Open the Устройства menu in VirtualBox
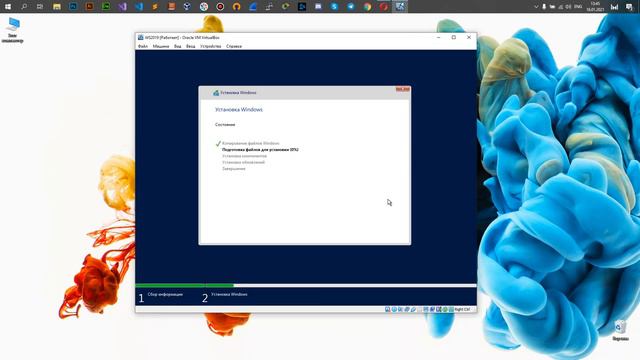 (211, 47)
